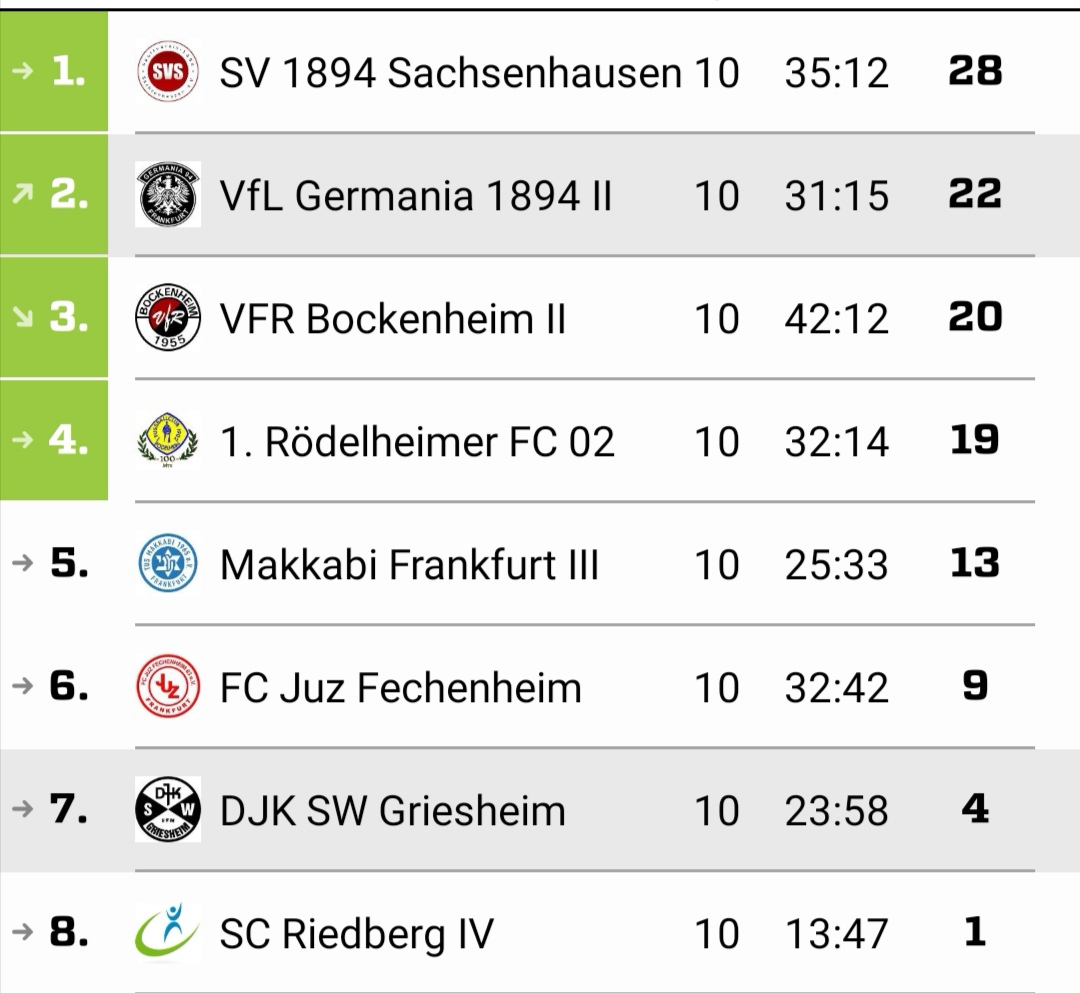Open the 1. Rödelheimer FC 02 emblem
Screen dimensions: 1080x993
coord(168,441)
